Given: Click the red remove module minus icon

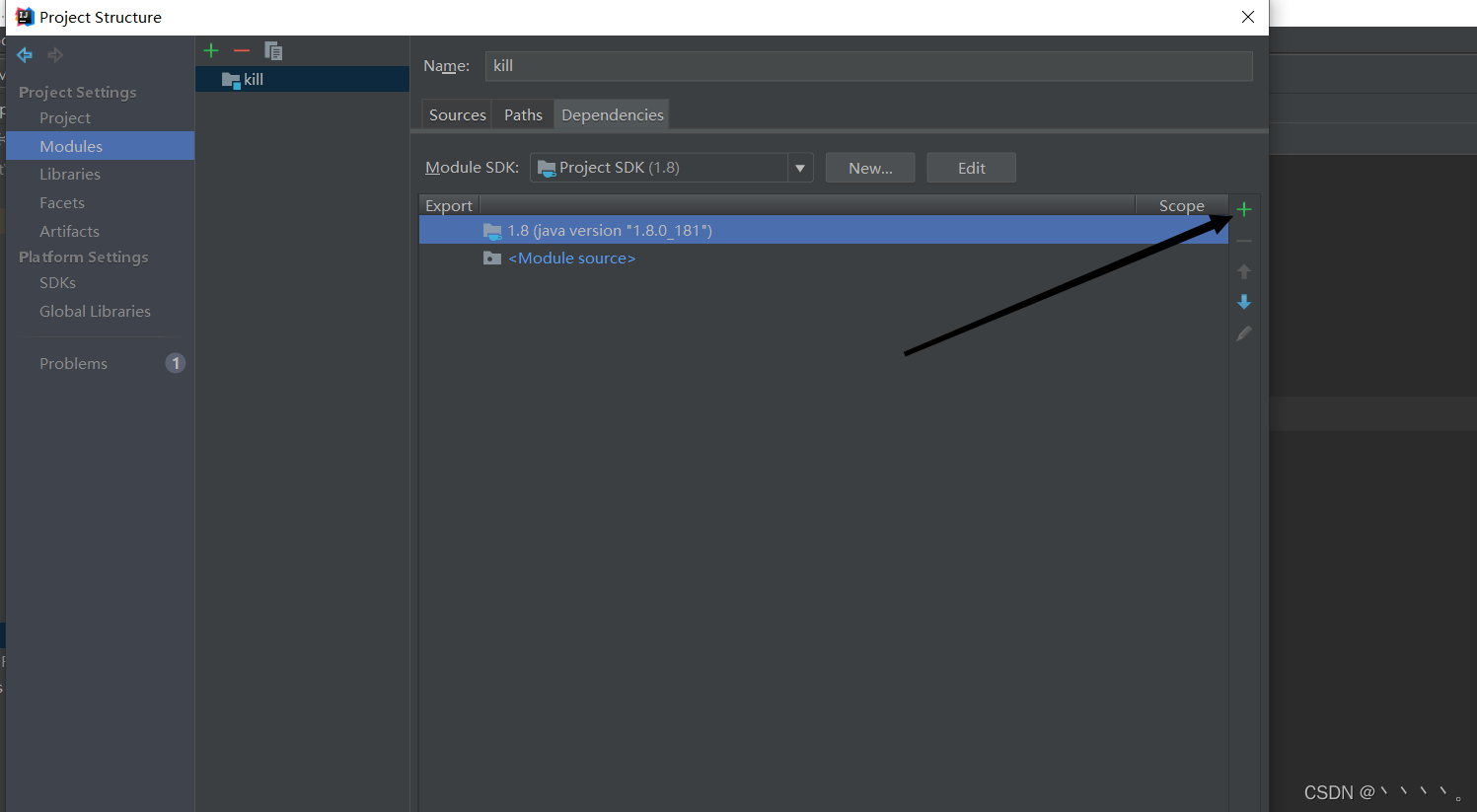Looking at the screenshot, I should 242,50.
